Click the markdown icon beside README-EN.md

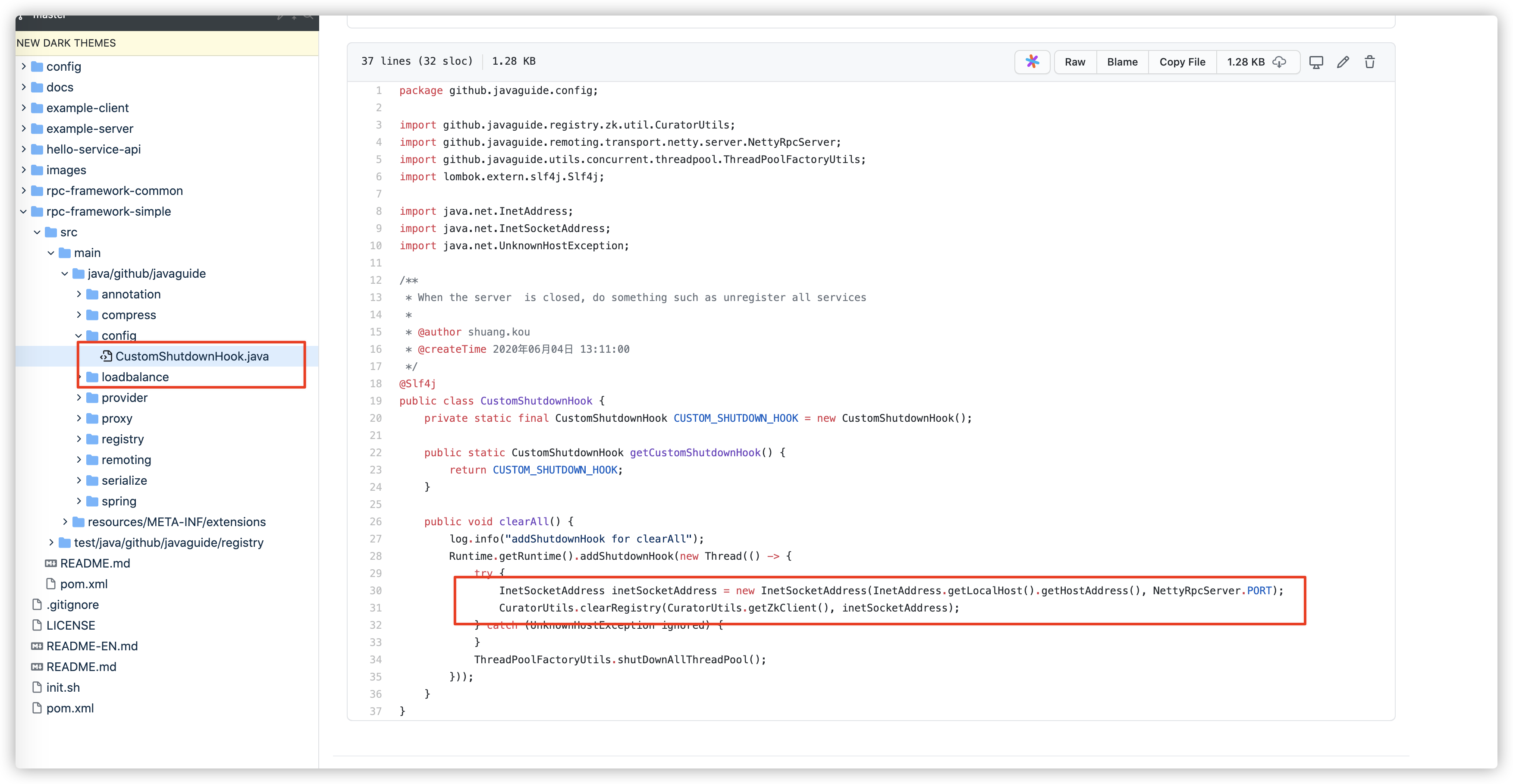(36, 646)
